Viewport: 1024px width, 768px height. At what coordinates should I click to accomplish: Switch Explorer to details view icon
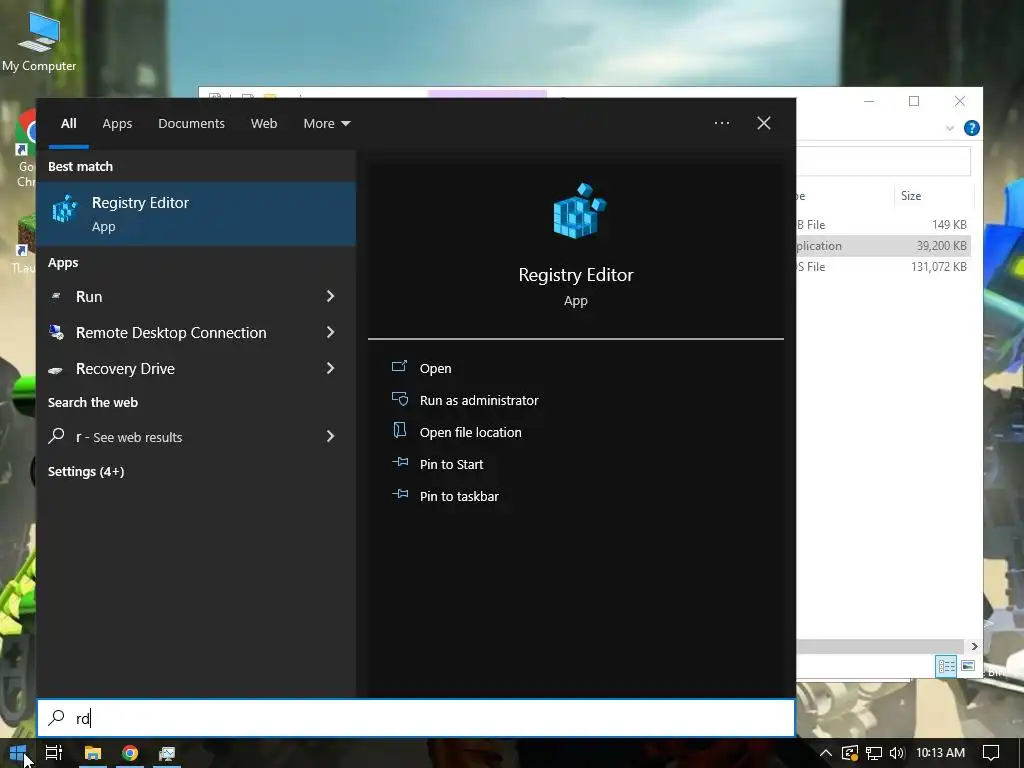click(946, 665)
